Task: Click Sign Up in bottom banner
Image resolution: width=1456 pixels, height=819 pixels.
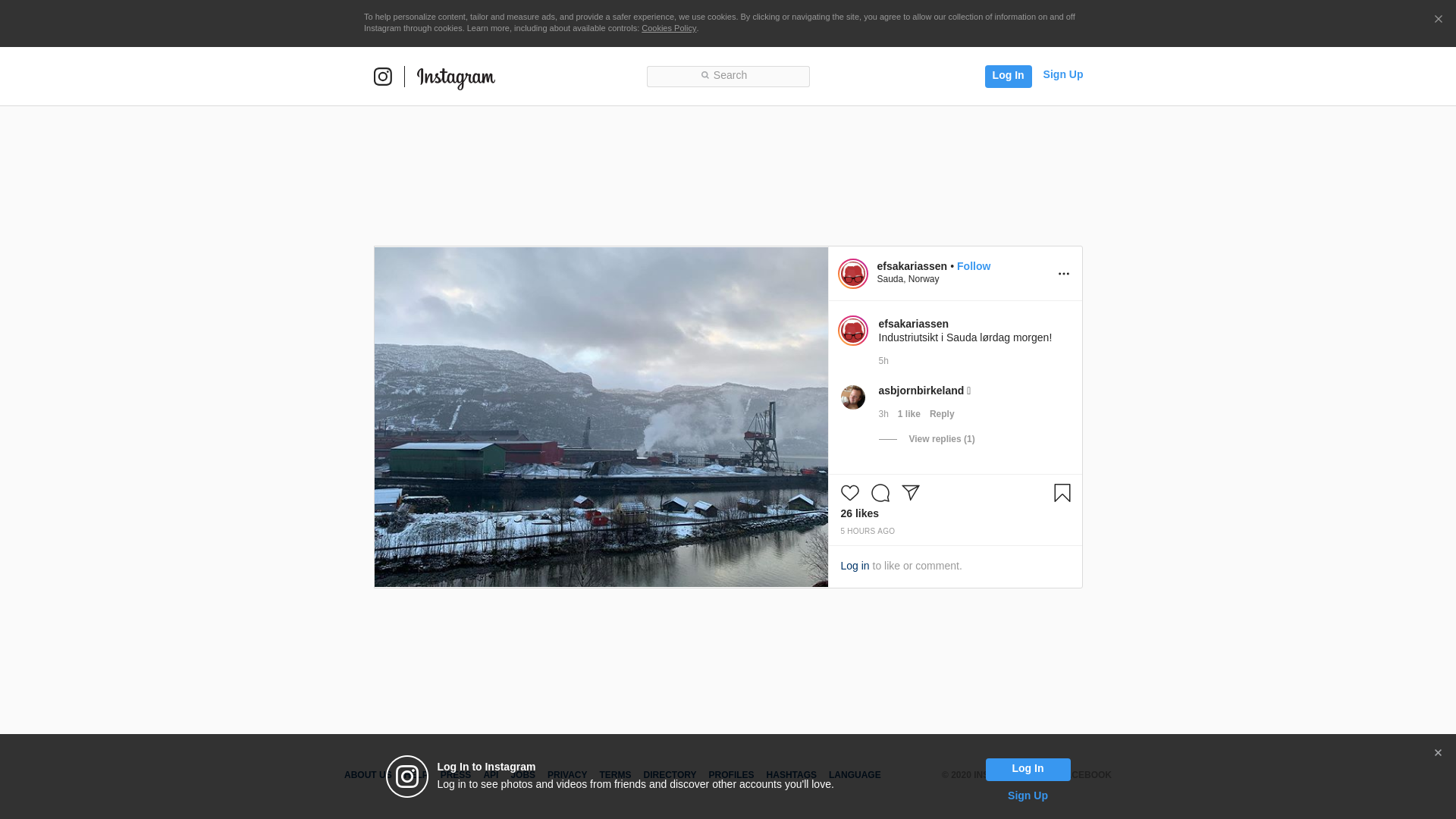Action: (x=1028, y=795)
